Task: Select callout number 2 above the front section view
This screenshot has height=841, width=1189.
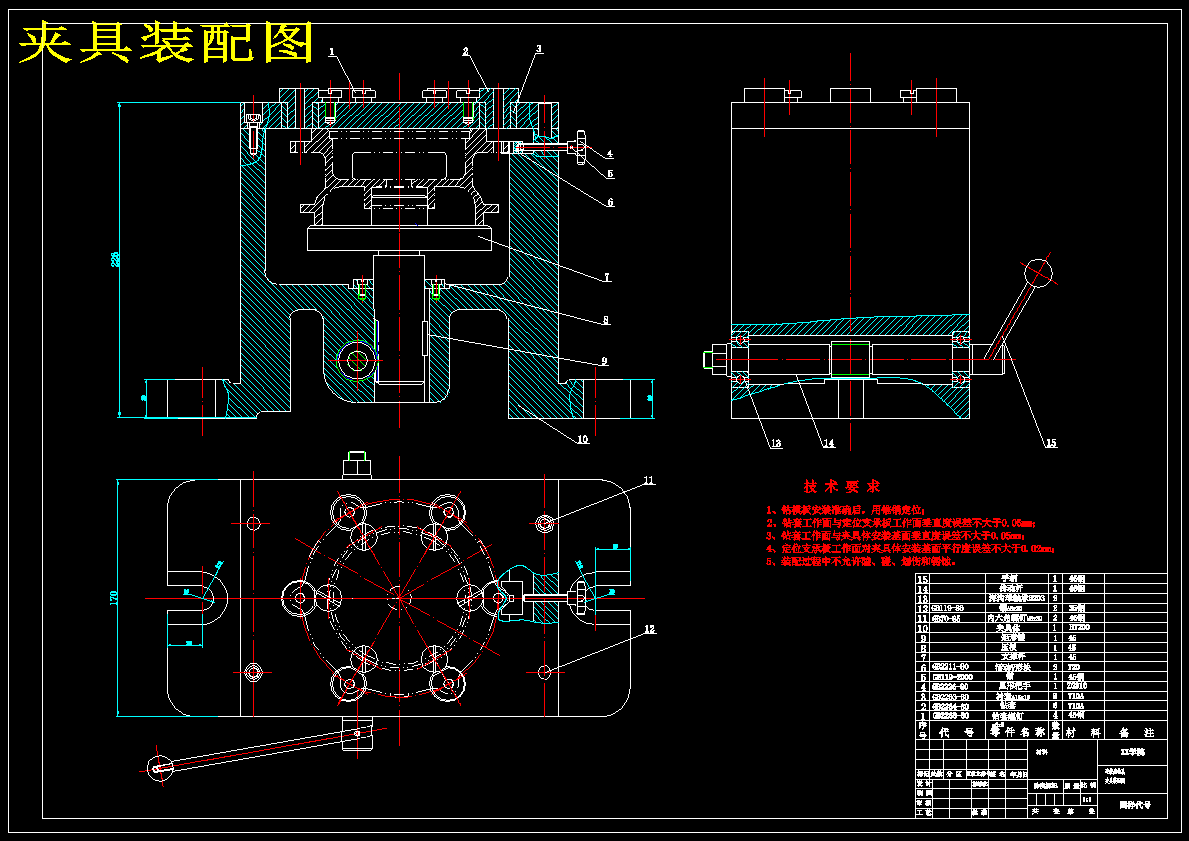Action: 465,52
